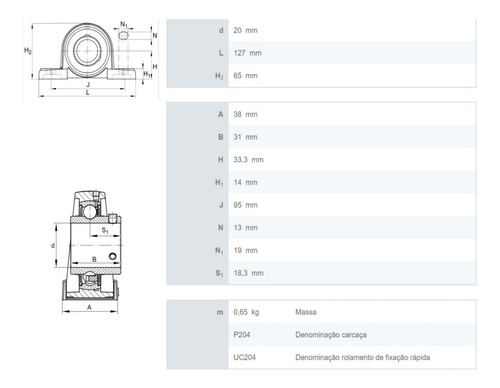Click the B 31 mm value
Screen dimensions: 500x388
245,137
